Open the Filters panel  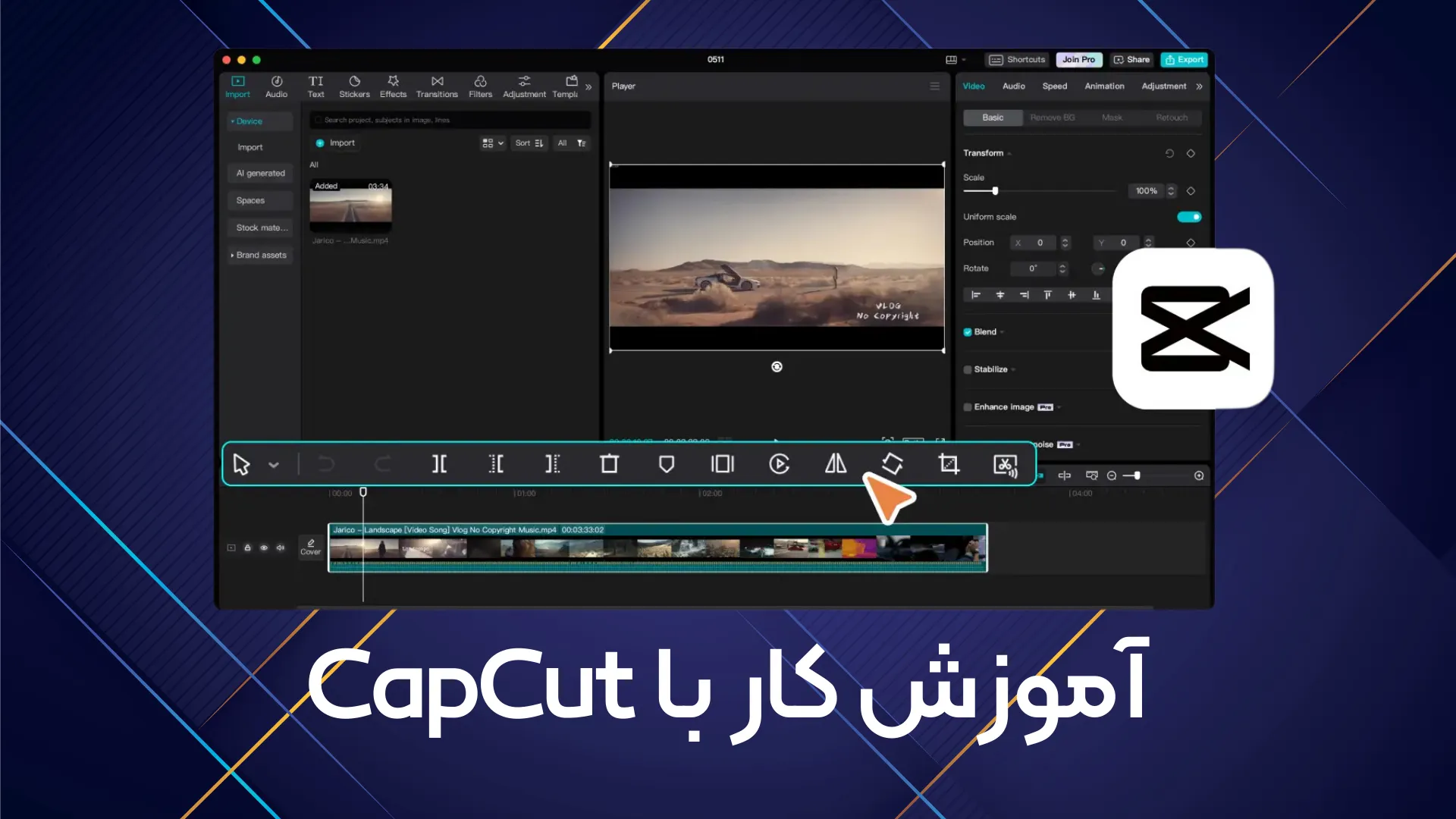click(x=480, y=85)
